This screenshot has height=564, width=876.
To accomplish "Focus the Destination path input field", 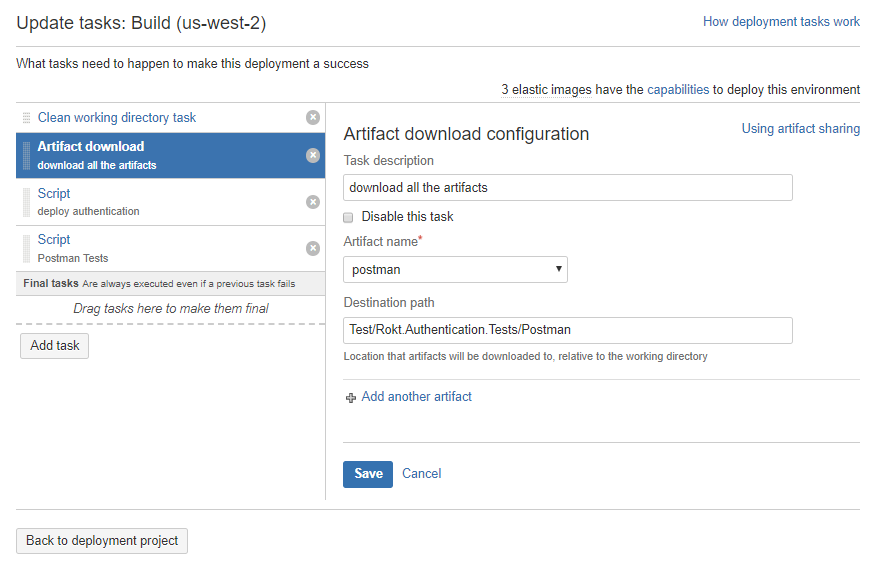I will coord(568,330).
